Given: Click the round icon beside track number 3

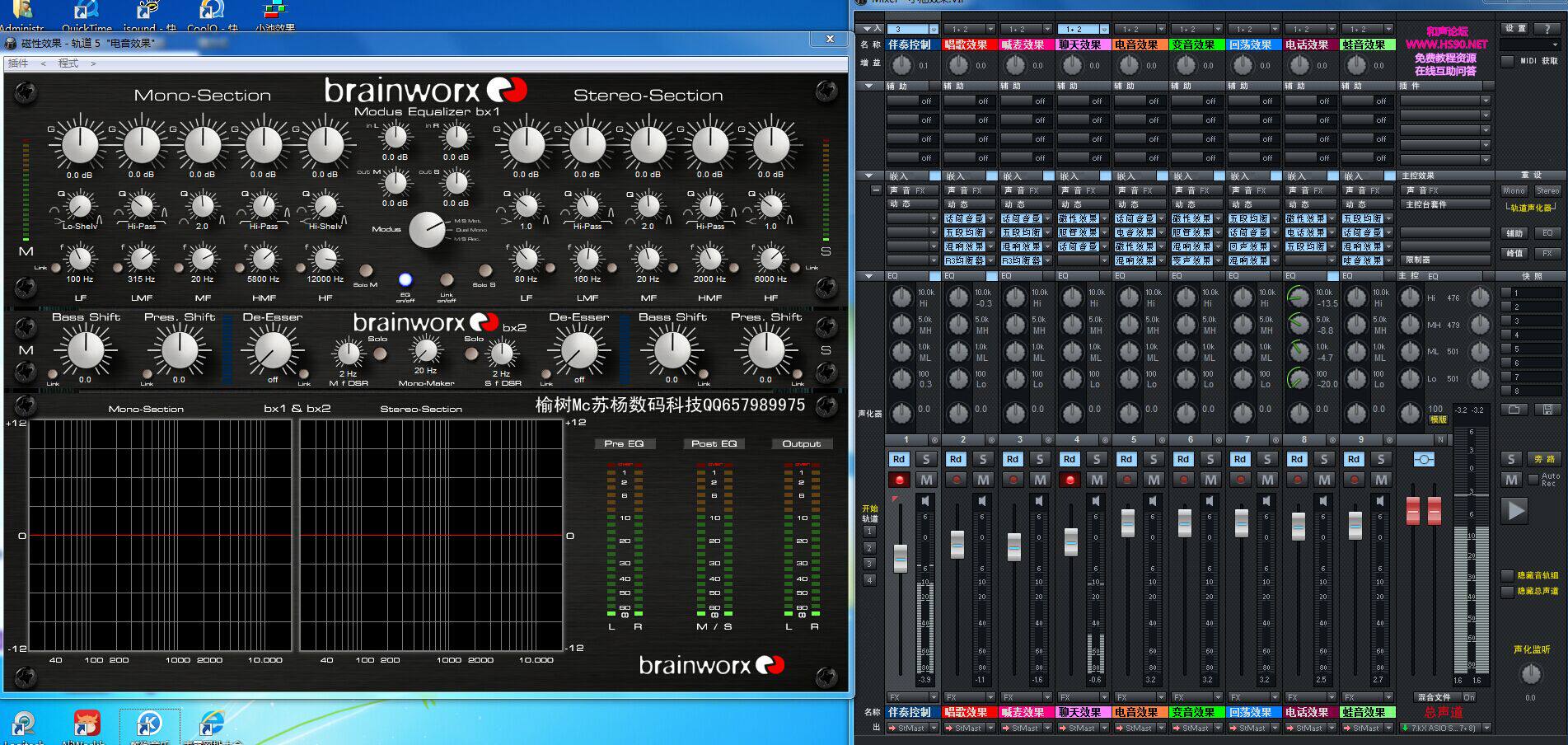Looking at the screenshot, I should pos(1048,440).
